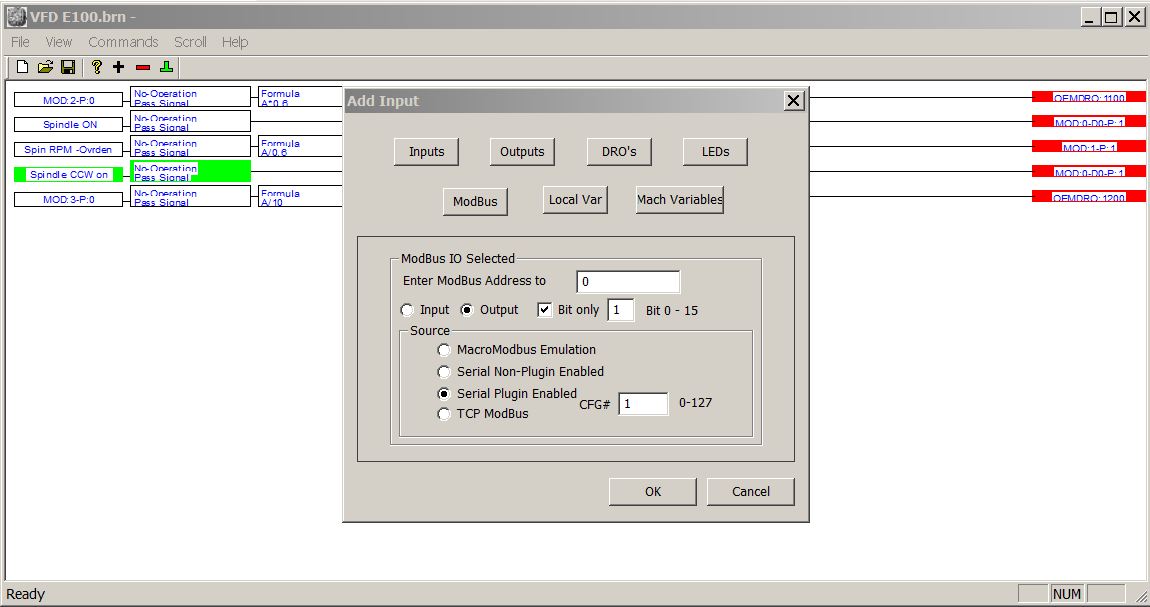Select Serial Non-Plugin Enabled source
Viewport: 1150px width, 607px height.
point(444,372)
